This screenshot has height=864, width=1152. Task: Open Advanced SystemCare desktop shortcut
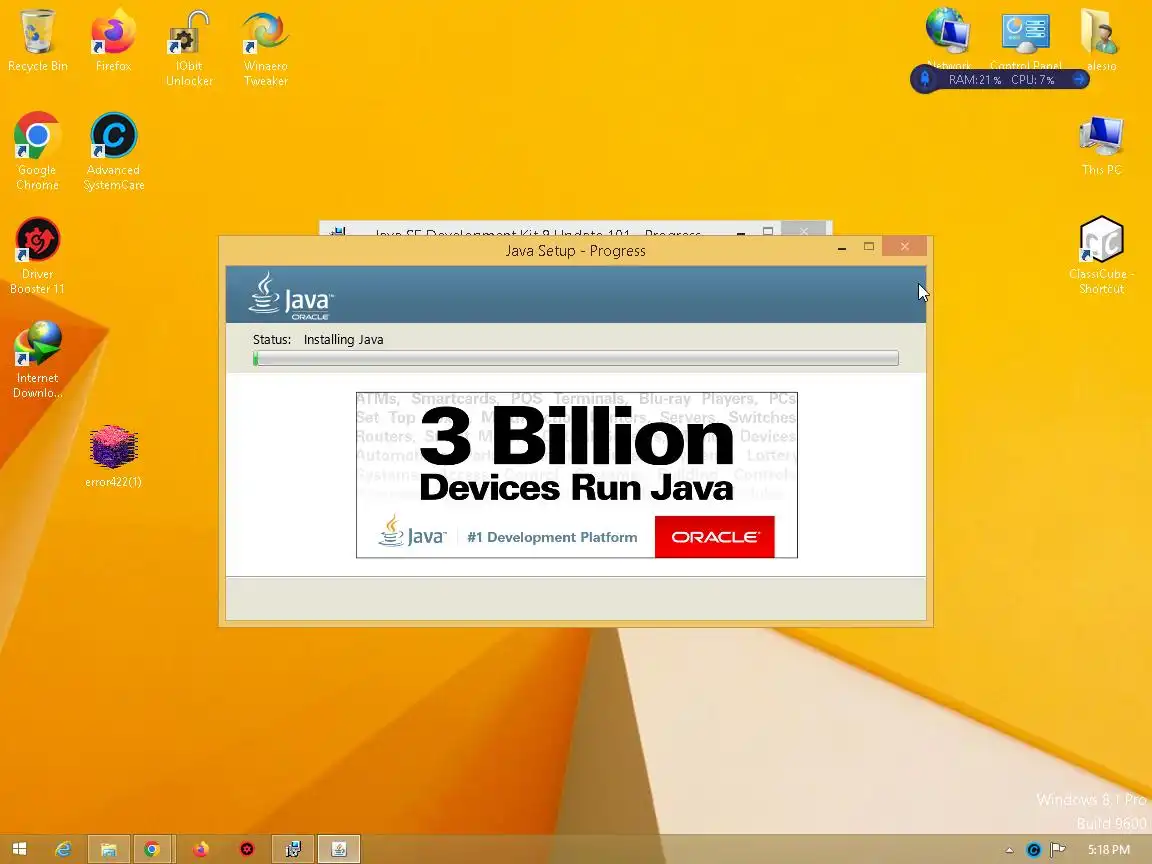click(113, 151)
